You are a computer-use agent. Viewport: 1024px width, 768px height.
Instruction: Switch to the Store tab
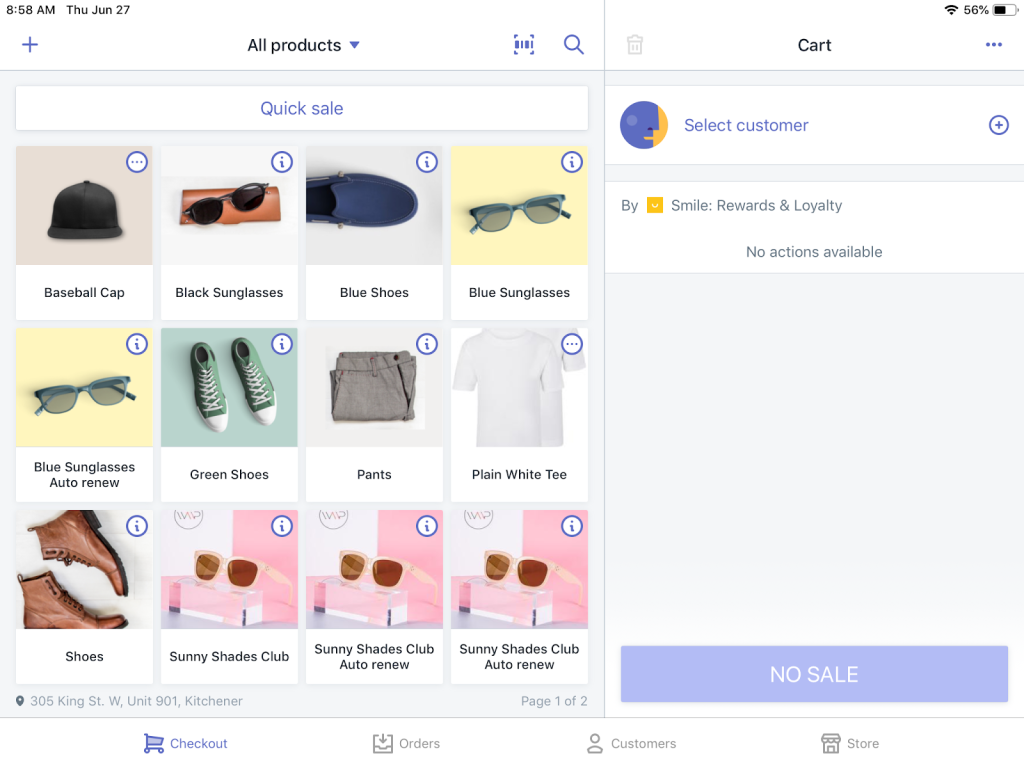coord(850,743)
